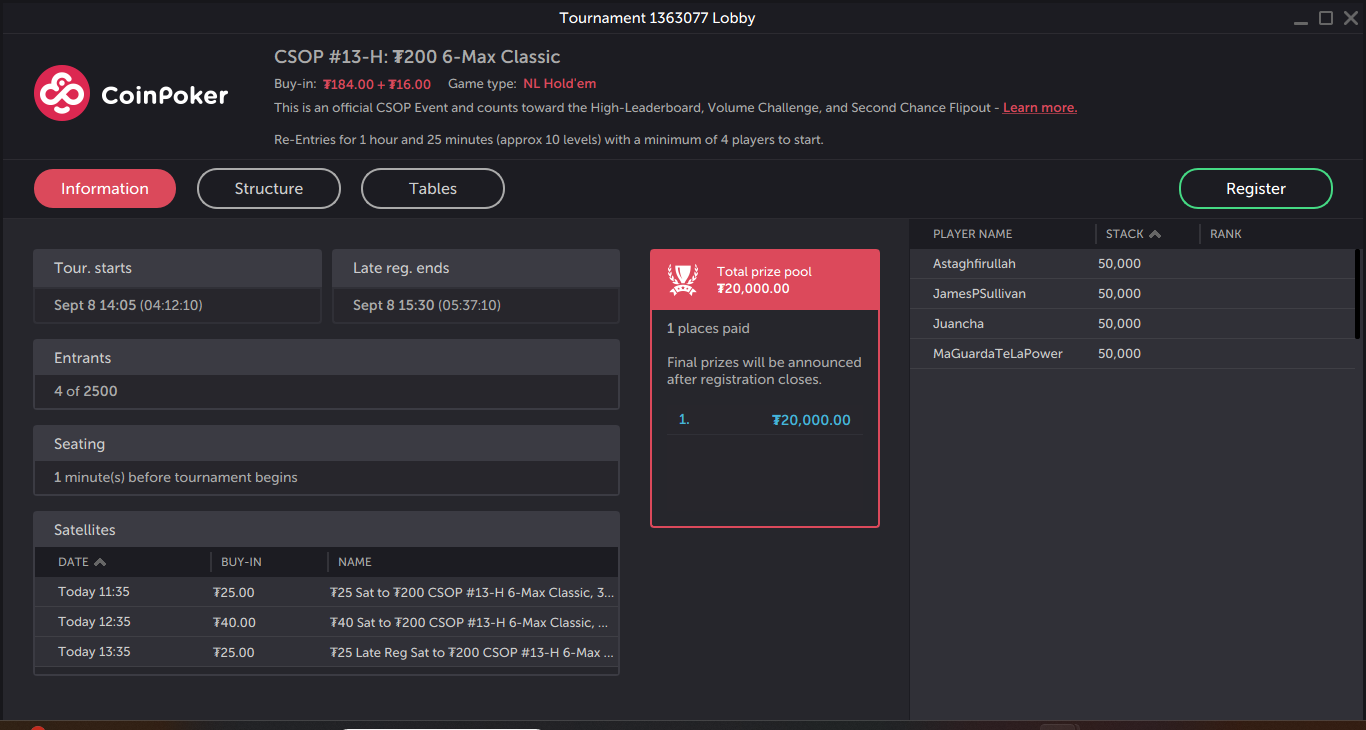Open the Today 11:35 ₮25 satellite row
Viewport: 1366px width, 730px height.
(326, 592)
